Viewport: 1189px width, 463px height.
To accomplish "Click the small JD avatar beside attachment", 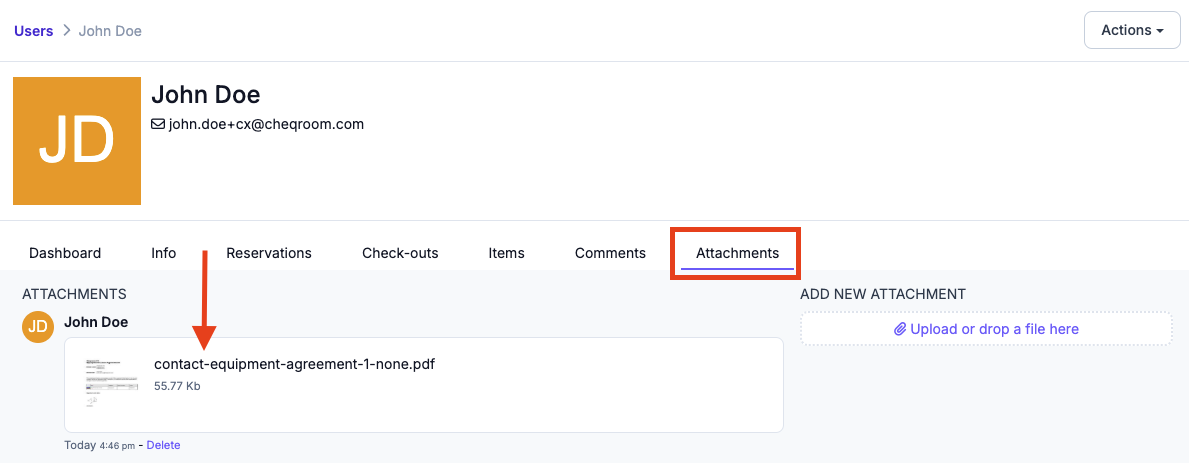I will 38,327.
